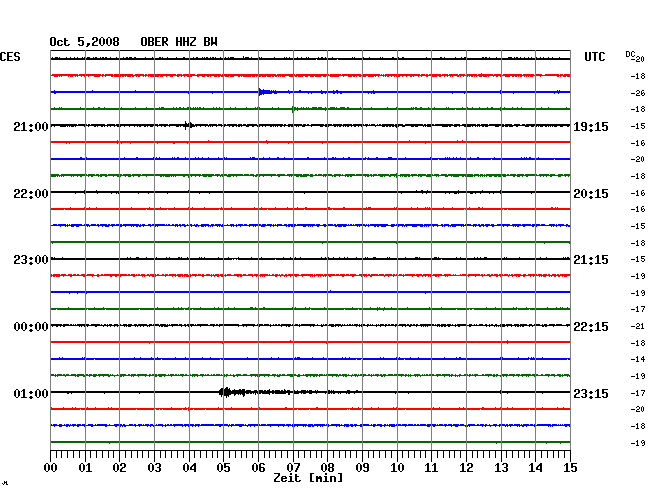Click the 19:15 UTC time label
This screenshot has width=650, height=494.
coord(591,126)
